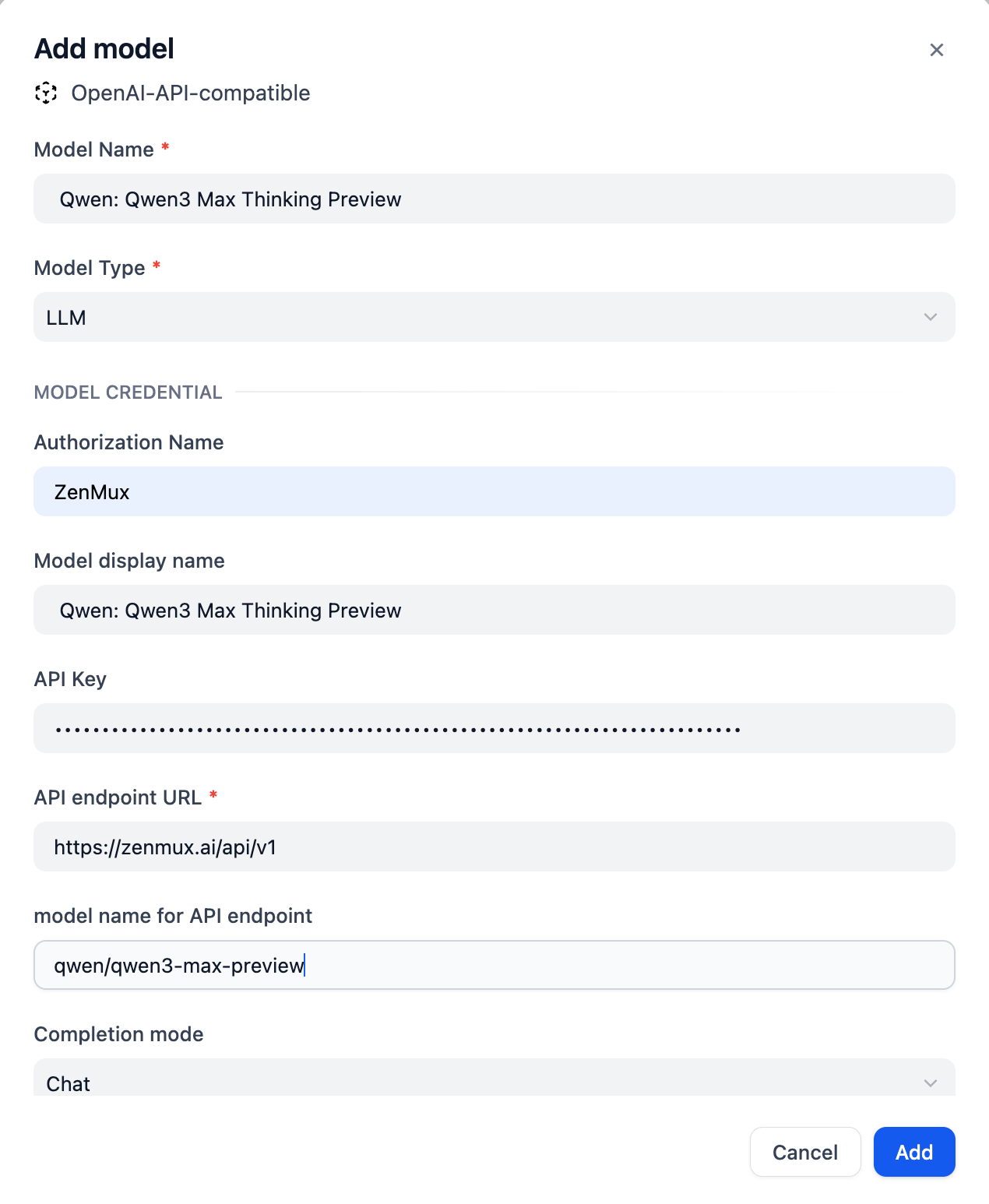Close the Add model dialog
Viewport: 989px width, 1204px height.
click(x=936, y=50)
